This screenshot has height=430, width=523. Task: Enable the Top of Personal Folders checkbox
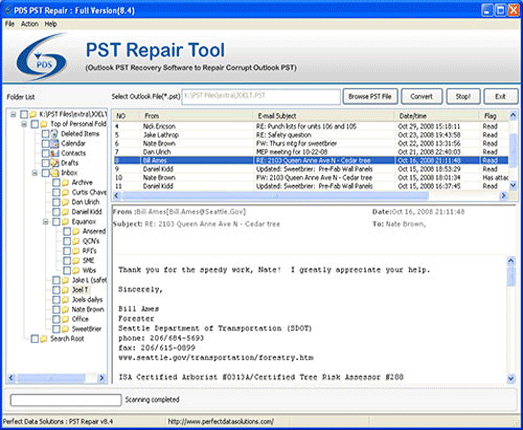coord(35,124)
